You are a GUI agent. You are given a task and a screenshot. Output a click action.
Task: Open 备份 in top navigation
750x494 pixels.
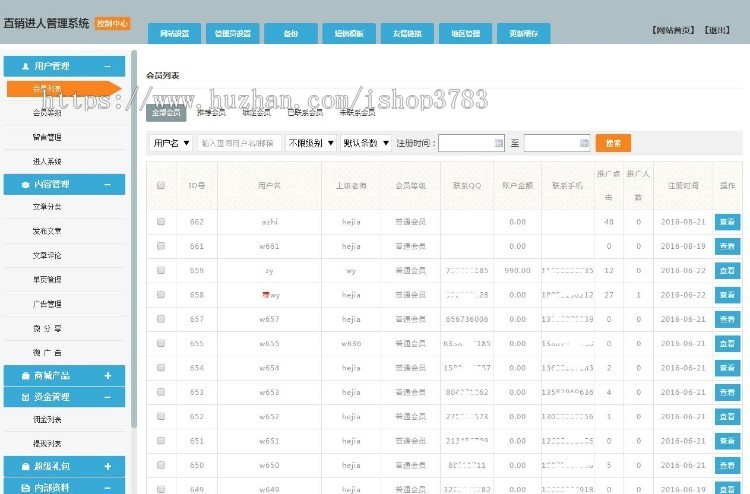pos(291,33)
